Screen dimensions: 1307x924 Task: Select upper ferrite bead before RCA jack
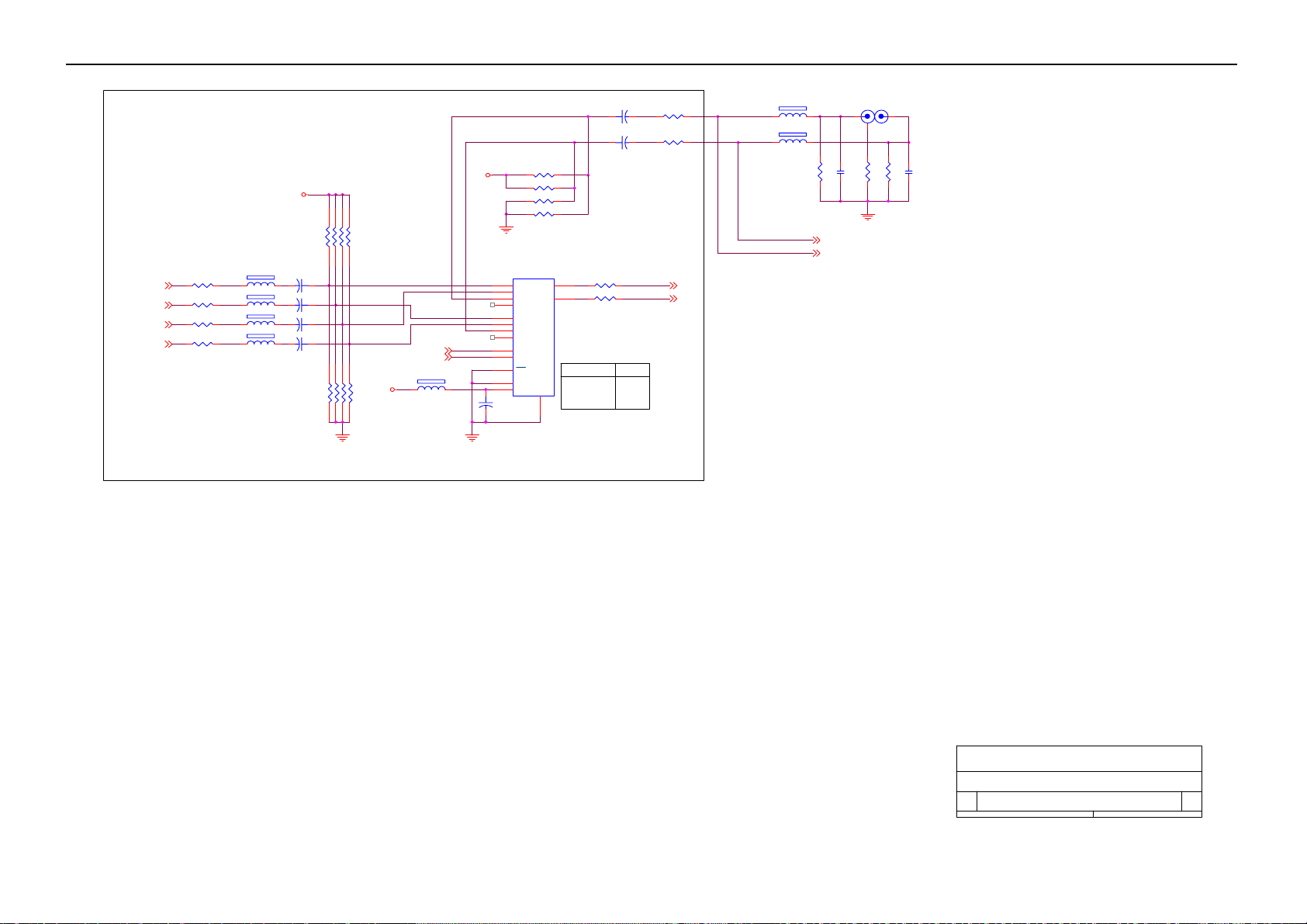[x=792, y=113]
